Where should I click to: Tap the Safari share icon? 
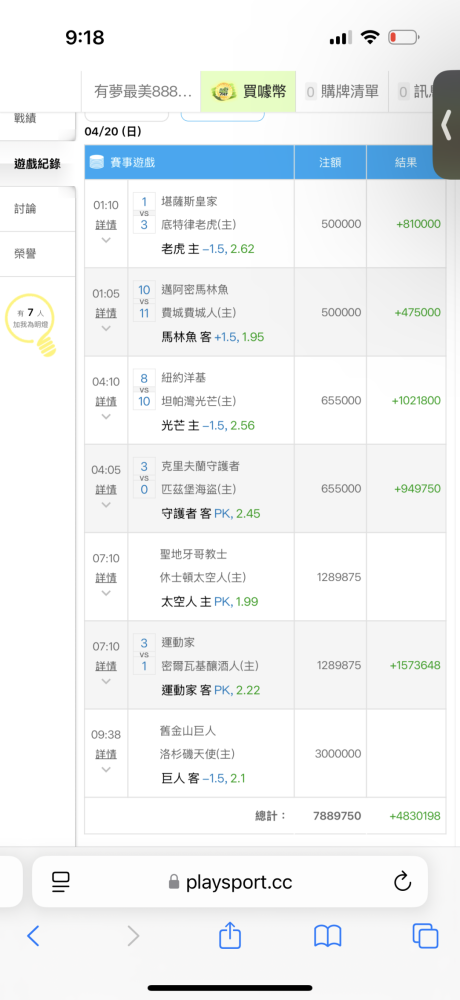[230, 935]
